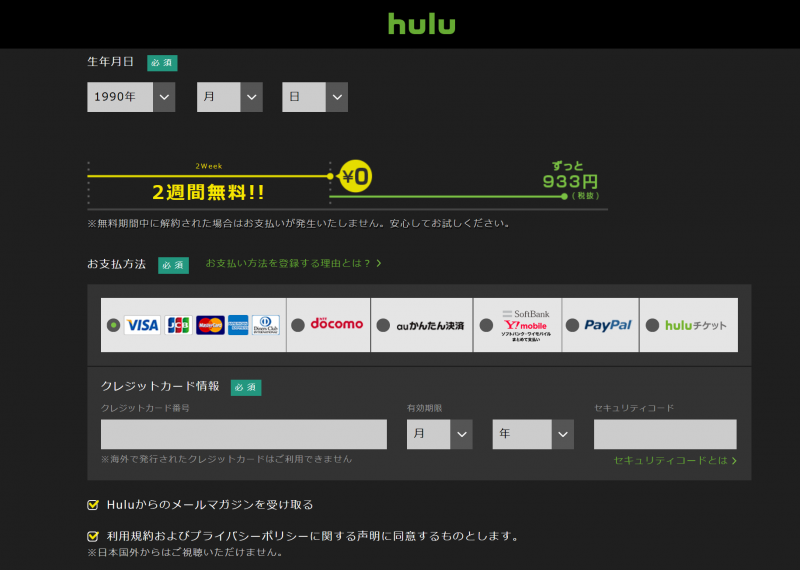Select PayPal radio button

pos(572,325)
